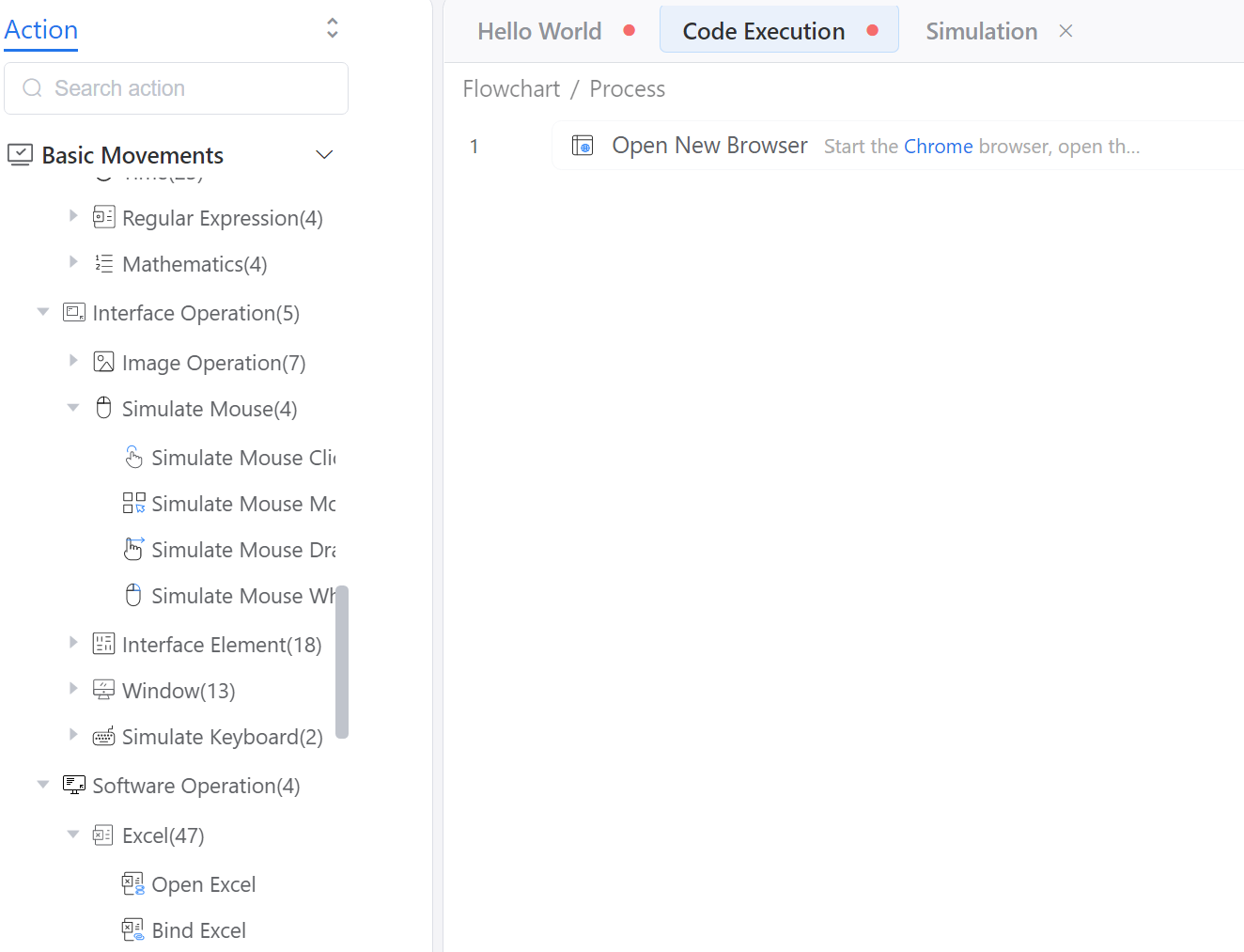Click the Open Excel icon
Viewport: 1244px width, 952px height.
point(133,883)
